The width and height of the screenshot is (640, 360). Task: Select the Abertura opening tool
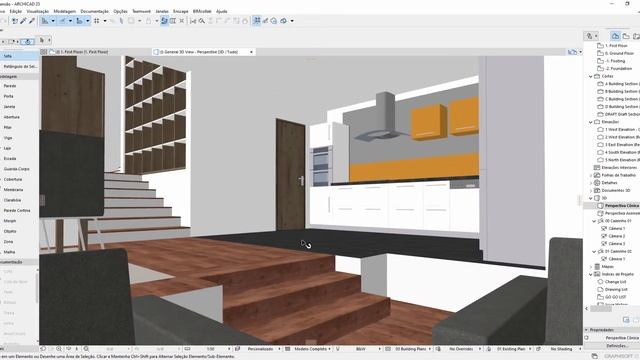click(x=19, y=117)
